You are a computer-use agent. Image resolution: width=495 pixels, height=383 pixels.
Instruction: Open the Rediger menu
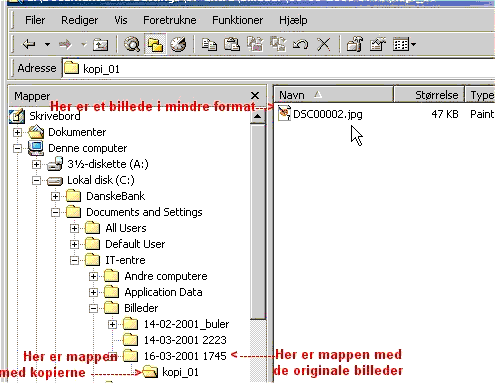79,20
